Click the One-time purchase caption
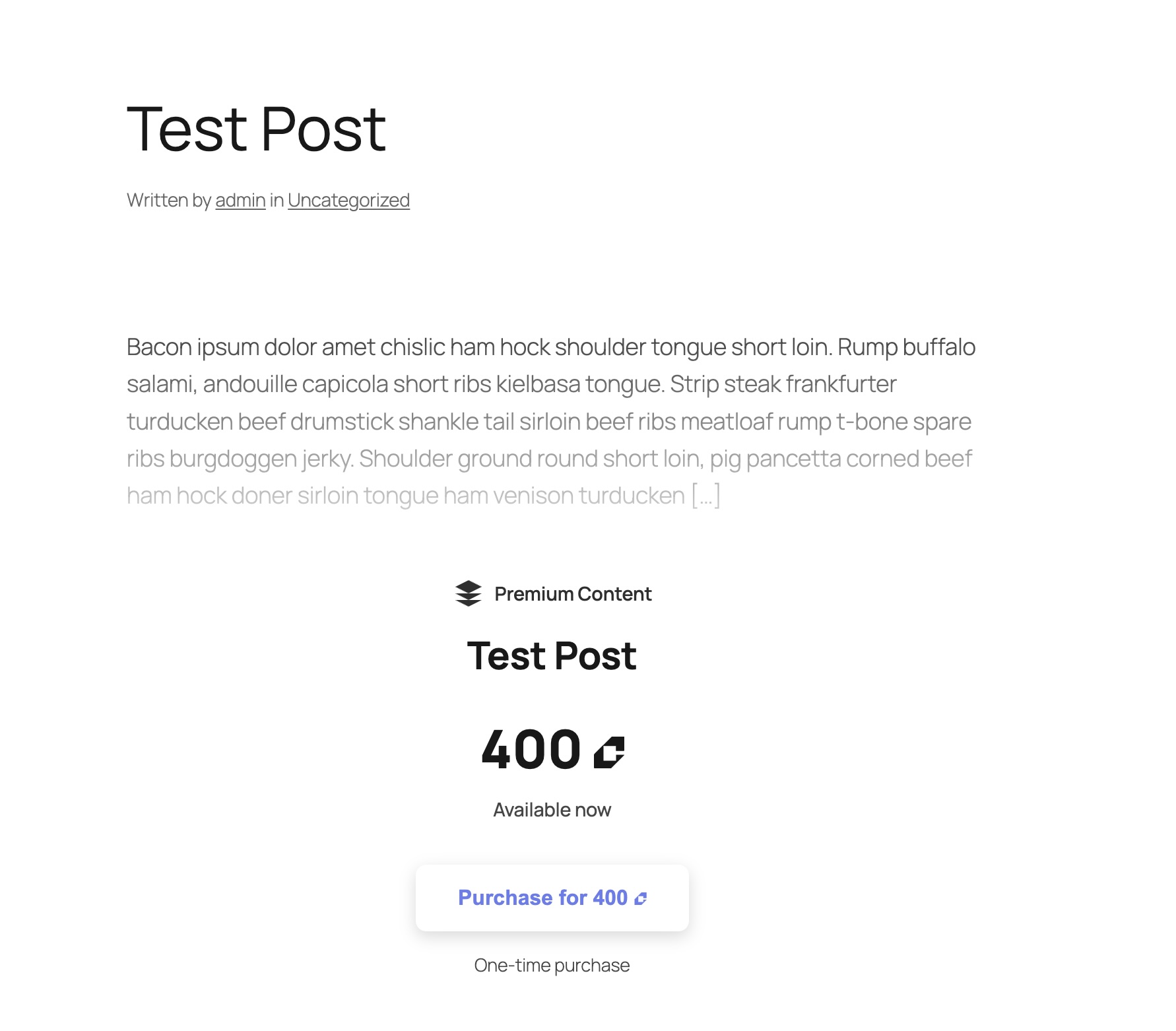This screenshot has width=1176, height=1031. (x=552, y=965)
